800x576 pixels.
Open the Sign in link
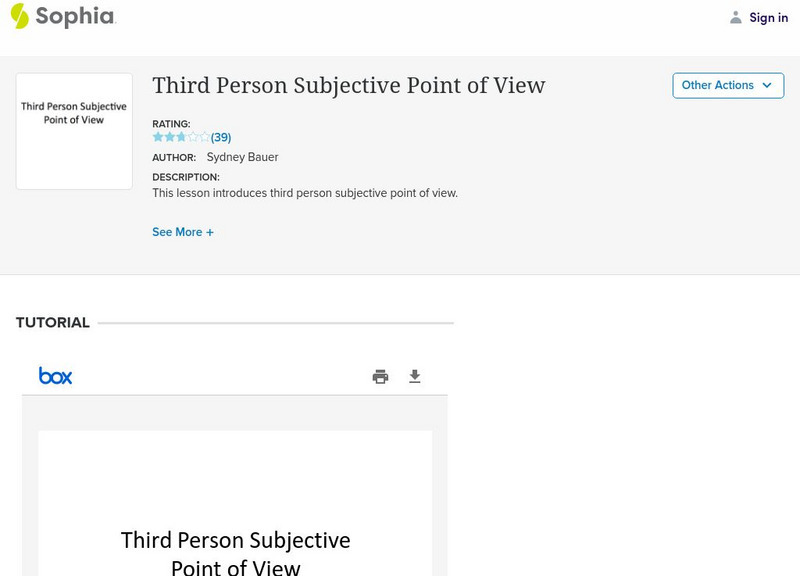pos(768,17)
